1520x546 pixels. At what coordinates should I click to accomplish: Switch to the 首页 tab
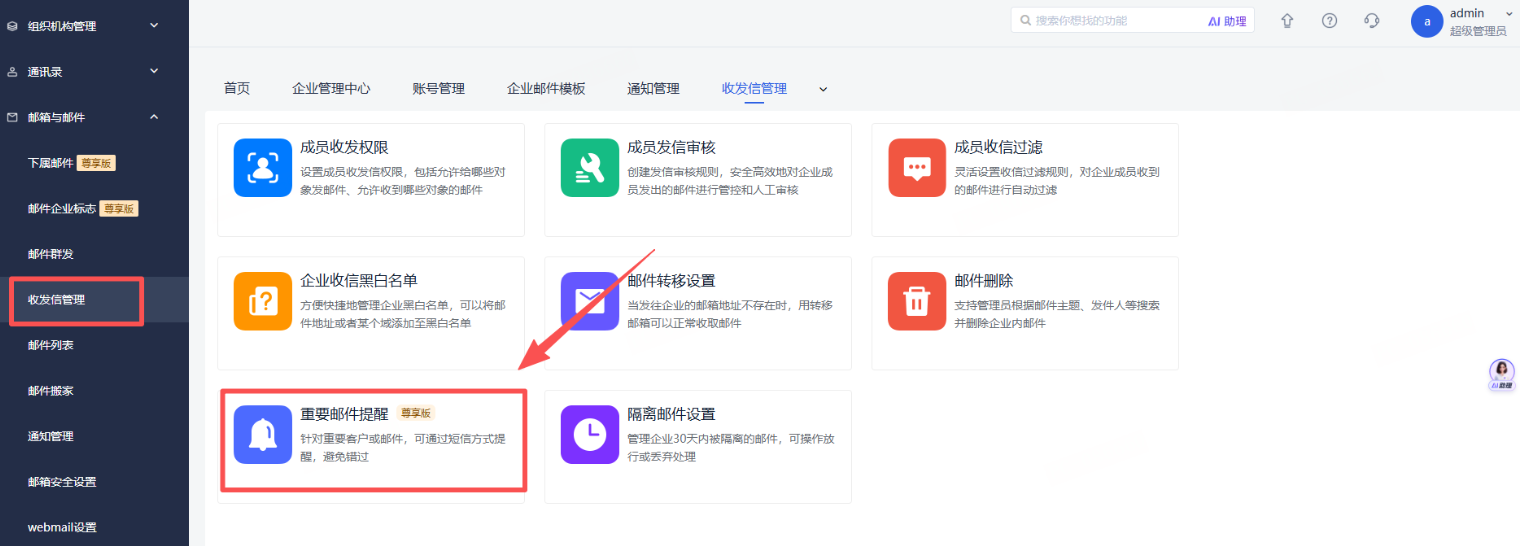pyautogui.click(x=237, y=88)
